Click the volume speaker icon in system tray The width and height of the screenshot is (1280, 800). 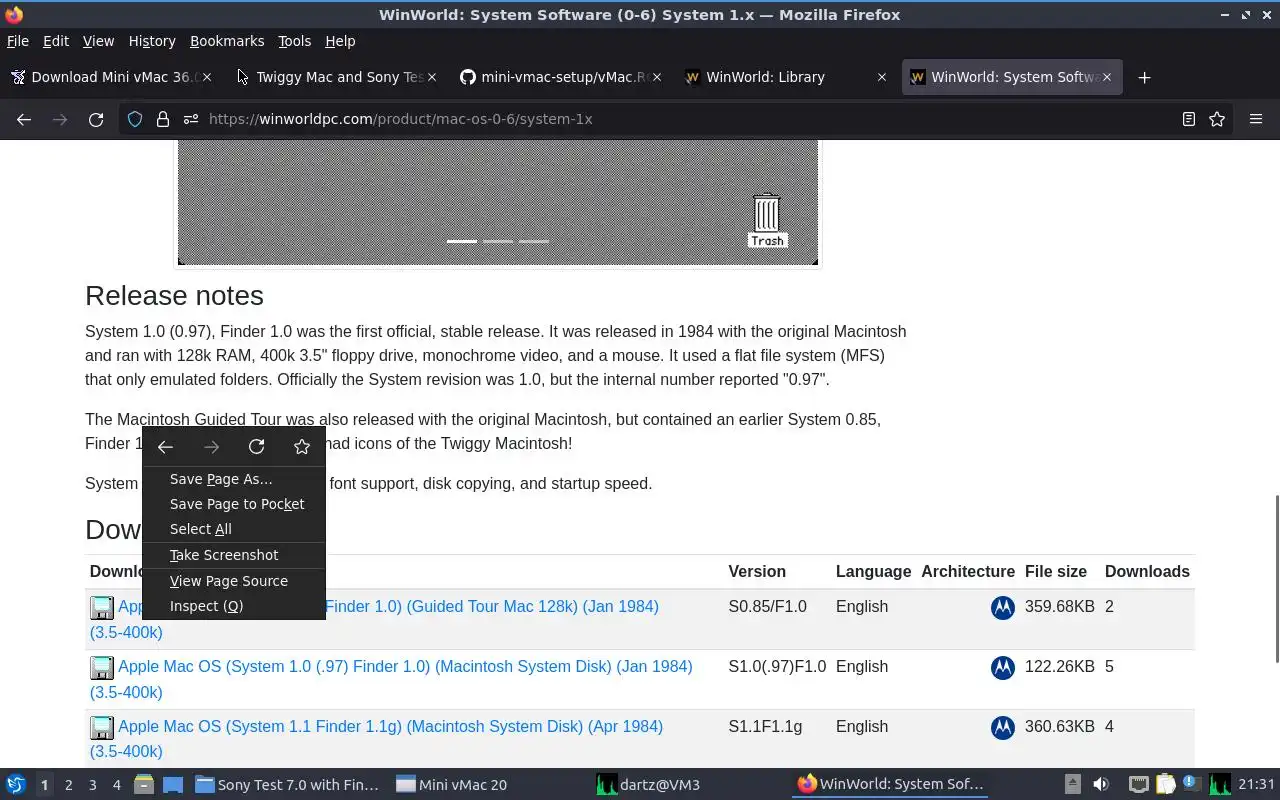[x=1101, y=785]
